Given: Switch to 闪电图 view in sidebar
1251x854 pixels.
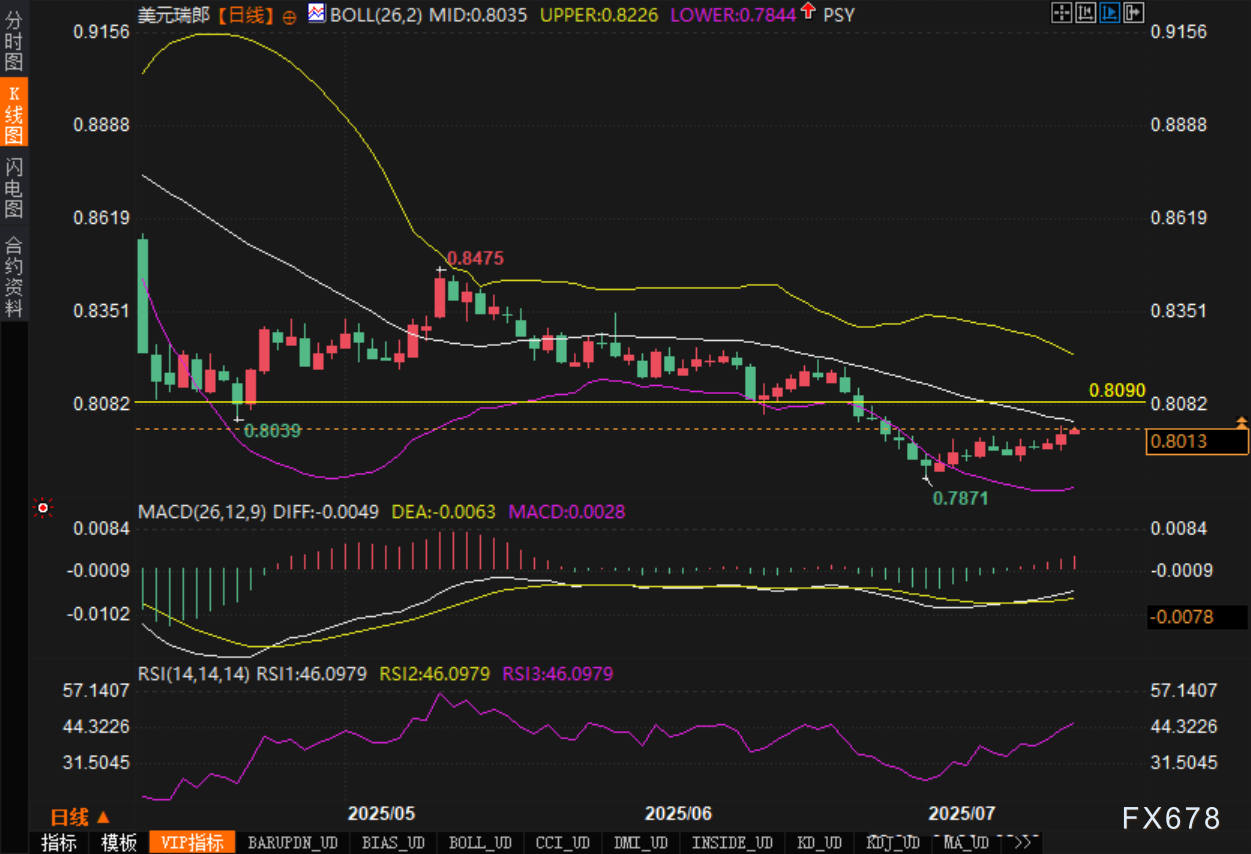Looking at the screenshot, I should pyautogui.click(x=14, y=188).
